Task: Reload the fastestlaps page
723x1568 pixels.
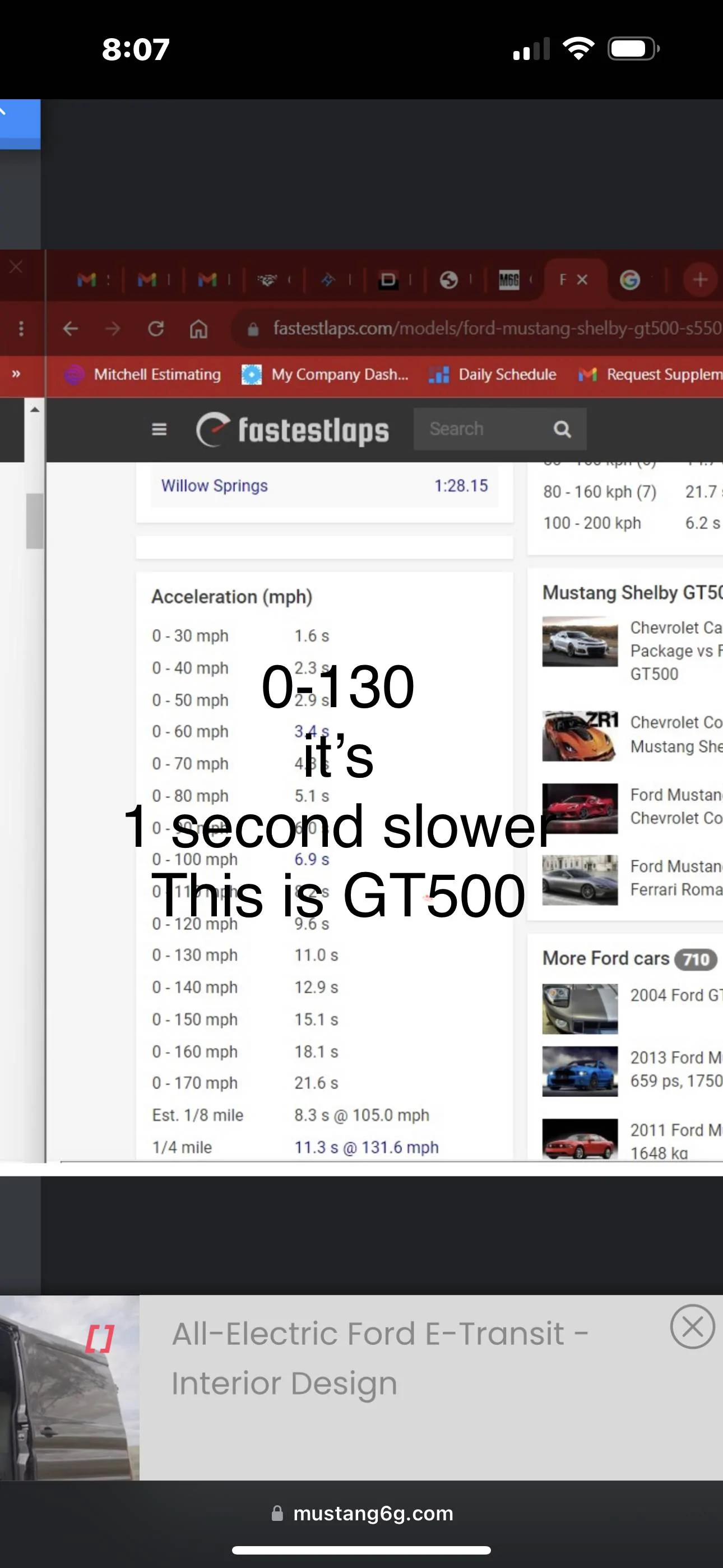Action: coord(156,329)
